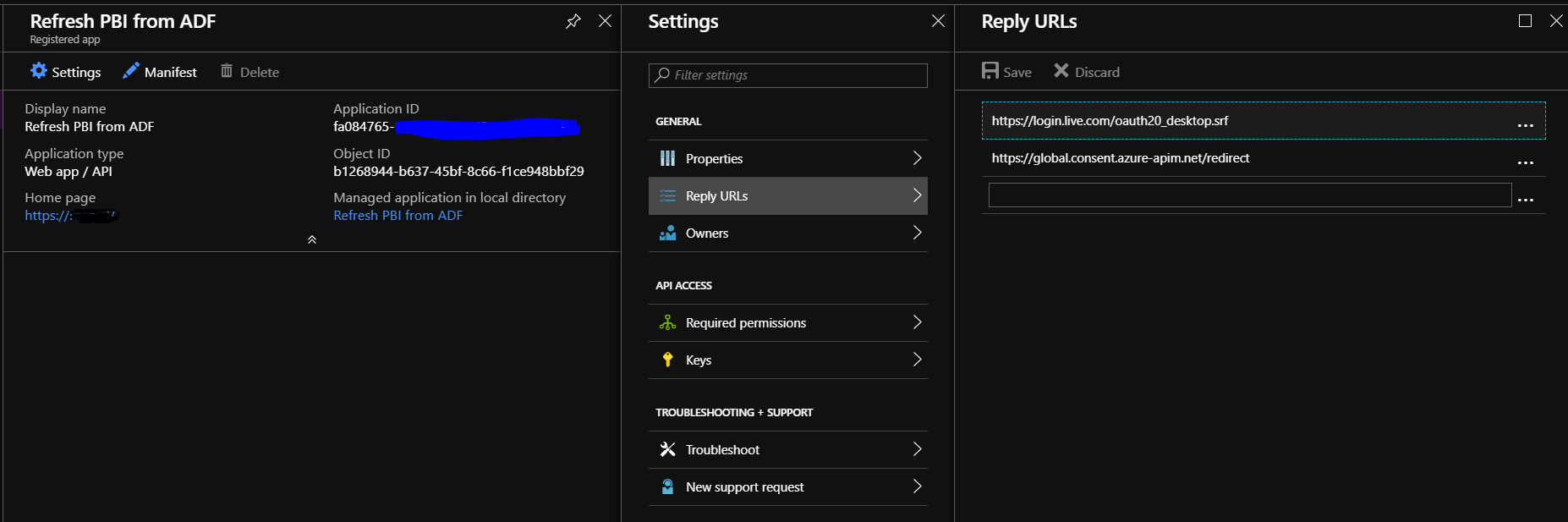Expand Required permissions with its right chevron

917,322
